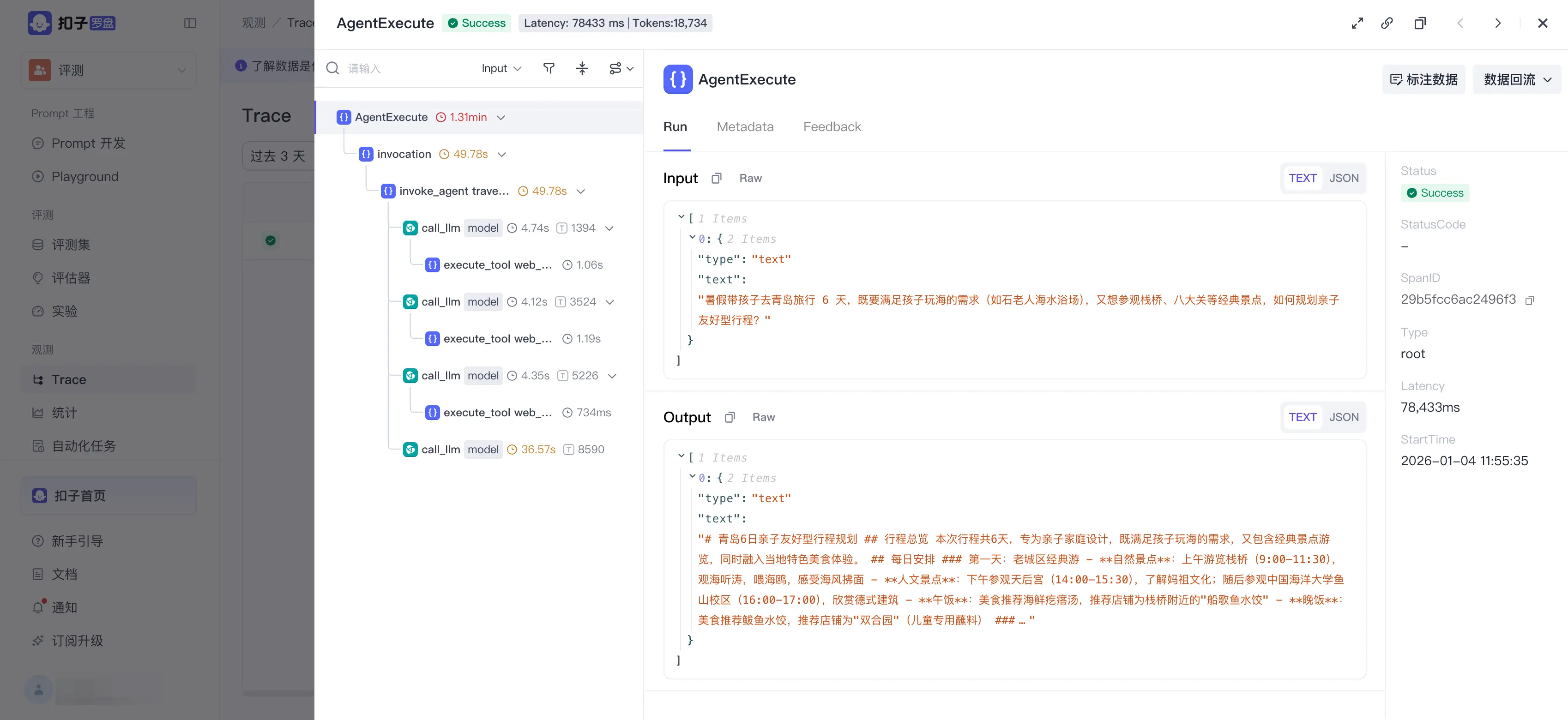1568x720 pixels.
Task: Open the Input search-field dropdown
Action: [x=501, y=68]
